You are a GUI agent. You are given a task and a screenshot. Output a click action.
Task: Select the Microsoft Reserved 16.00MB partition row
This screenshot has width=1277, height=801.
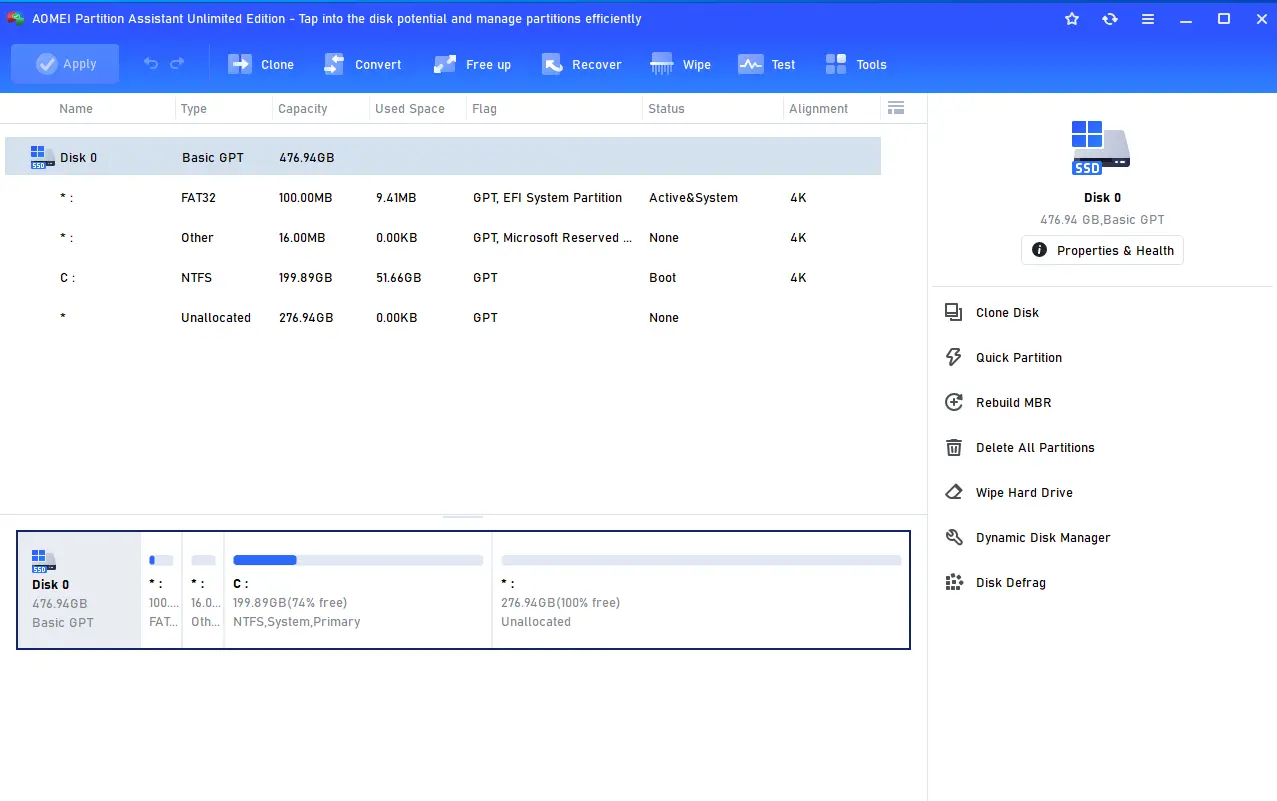pos(443,238)
